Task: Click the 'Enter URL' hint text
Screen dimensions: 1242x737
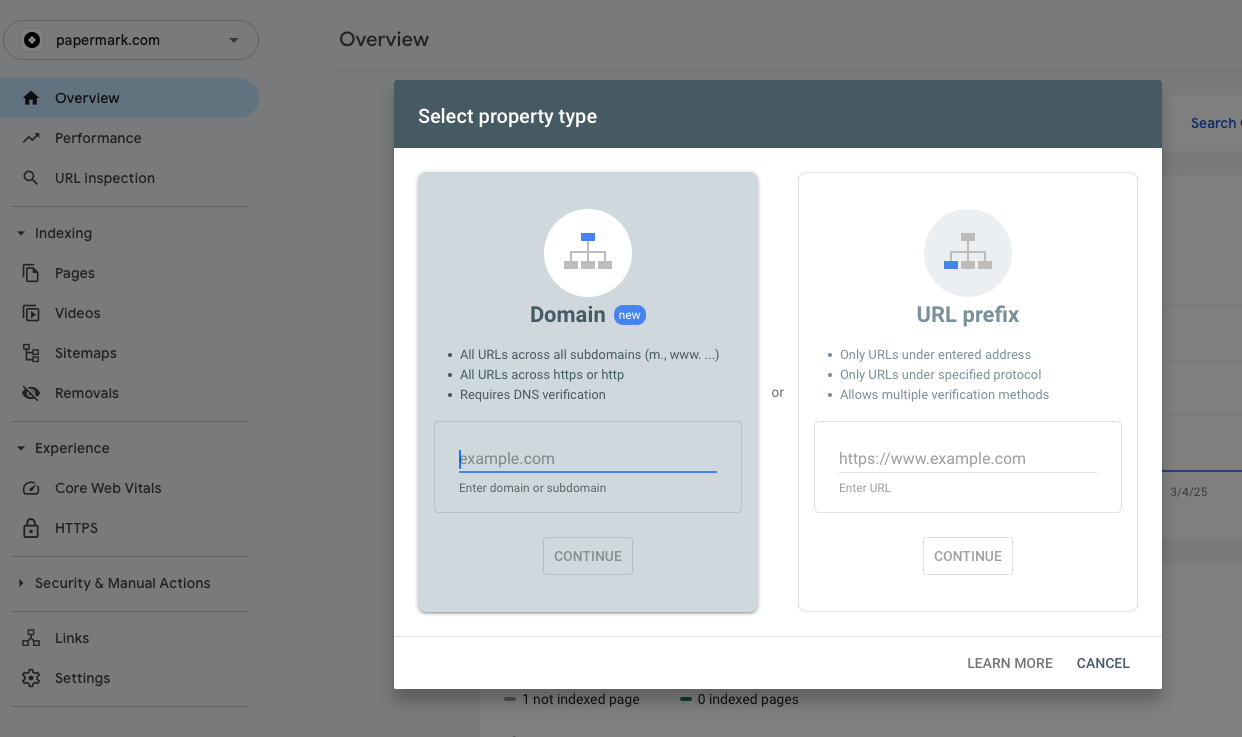Action: pos(865,488)
